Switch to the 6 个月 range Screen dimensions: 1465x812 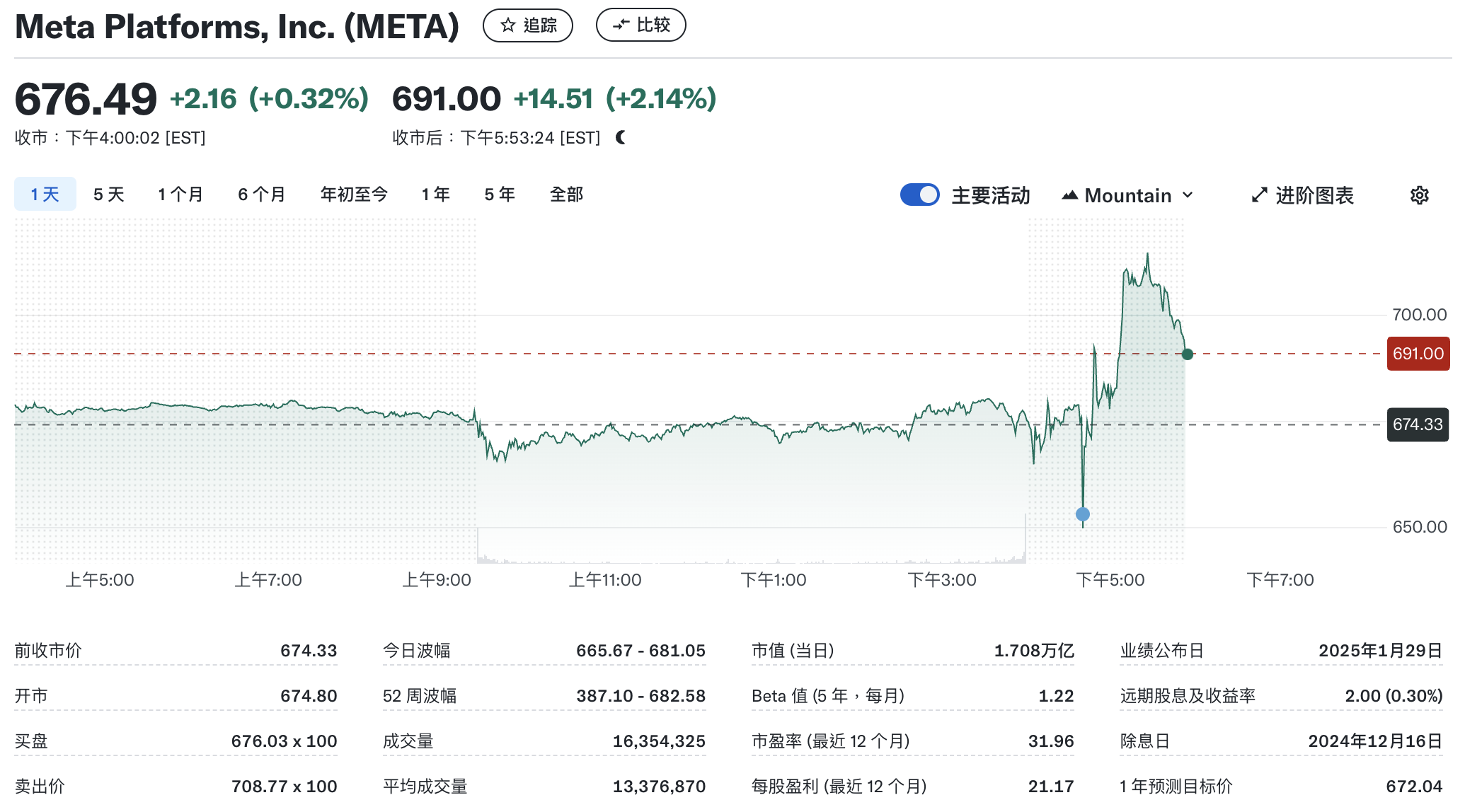[262, 195]
